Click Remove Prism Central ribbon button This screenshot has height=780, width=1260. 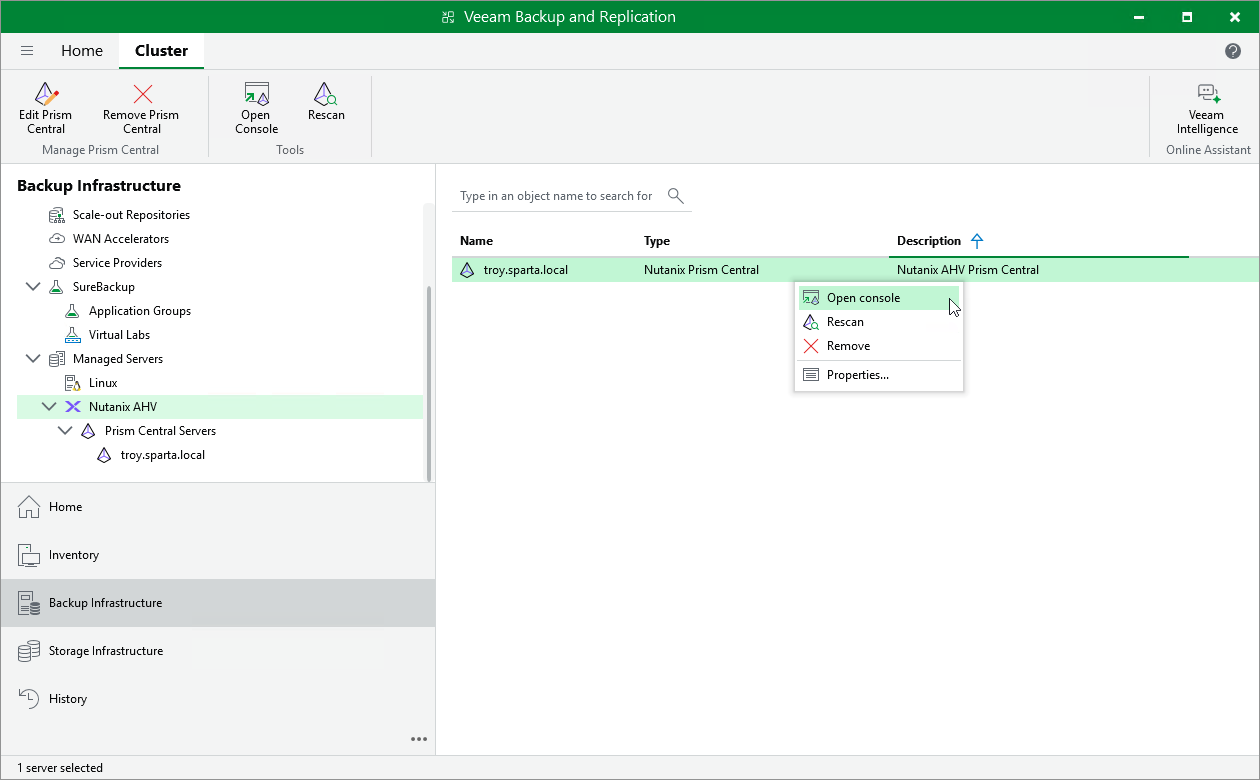coord(141,108)
